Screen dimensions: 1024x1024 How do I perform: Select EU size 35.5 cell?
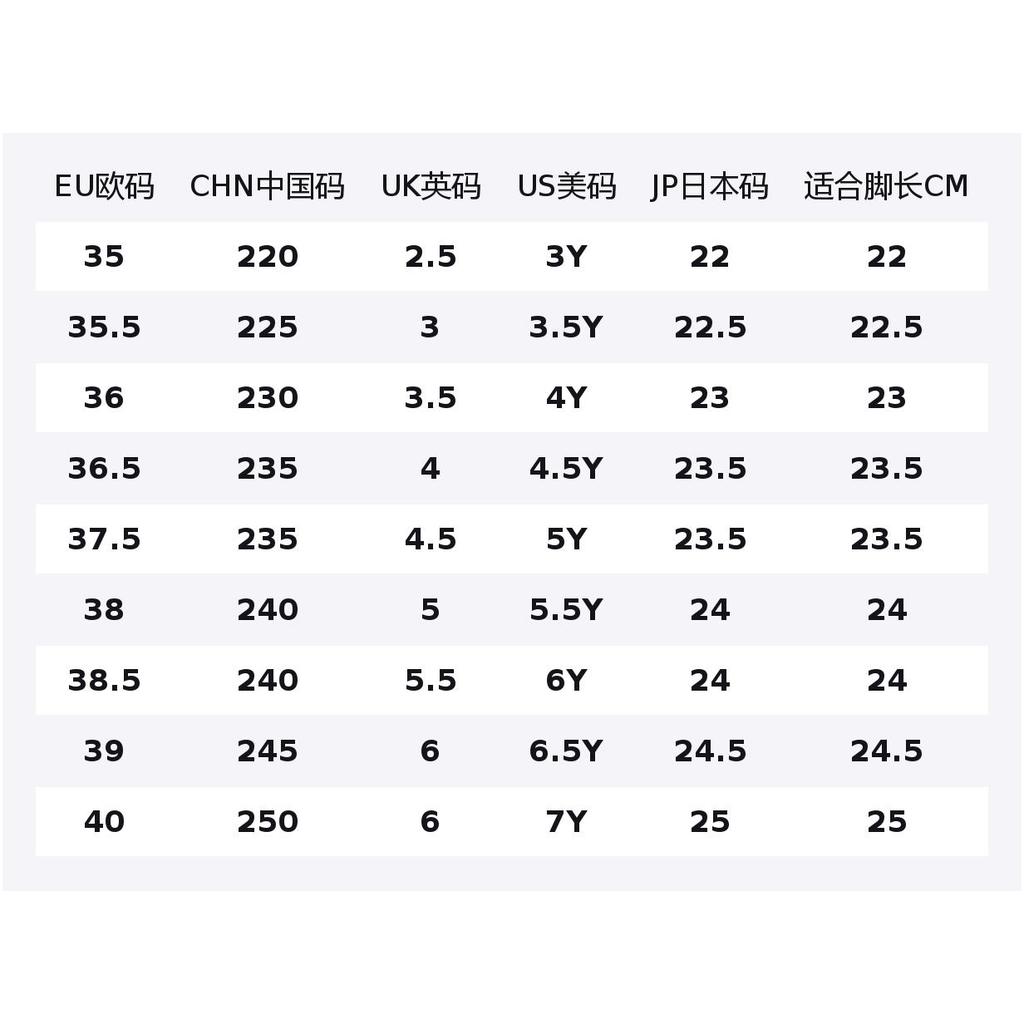[x=104, y=327]
